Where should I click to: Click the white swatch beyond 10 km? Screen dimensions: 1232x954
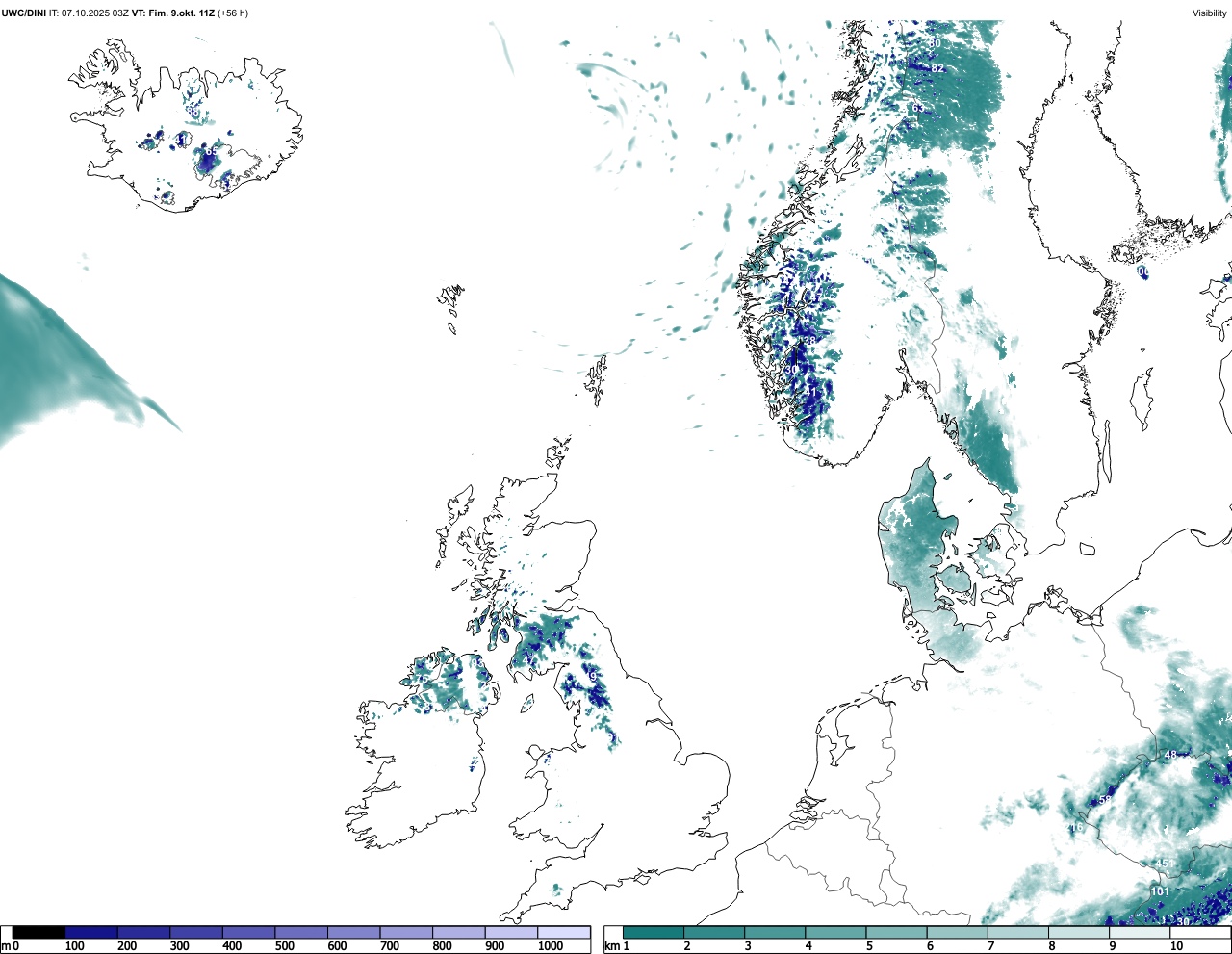pos(1199,932)
